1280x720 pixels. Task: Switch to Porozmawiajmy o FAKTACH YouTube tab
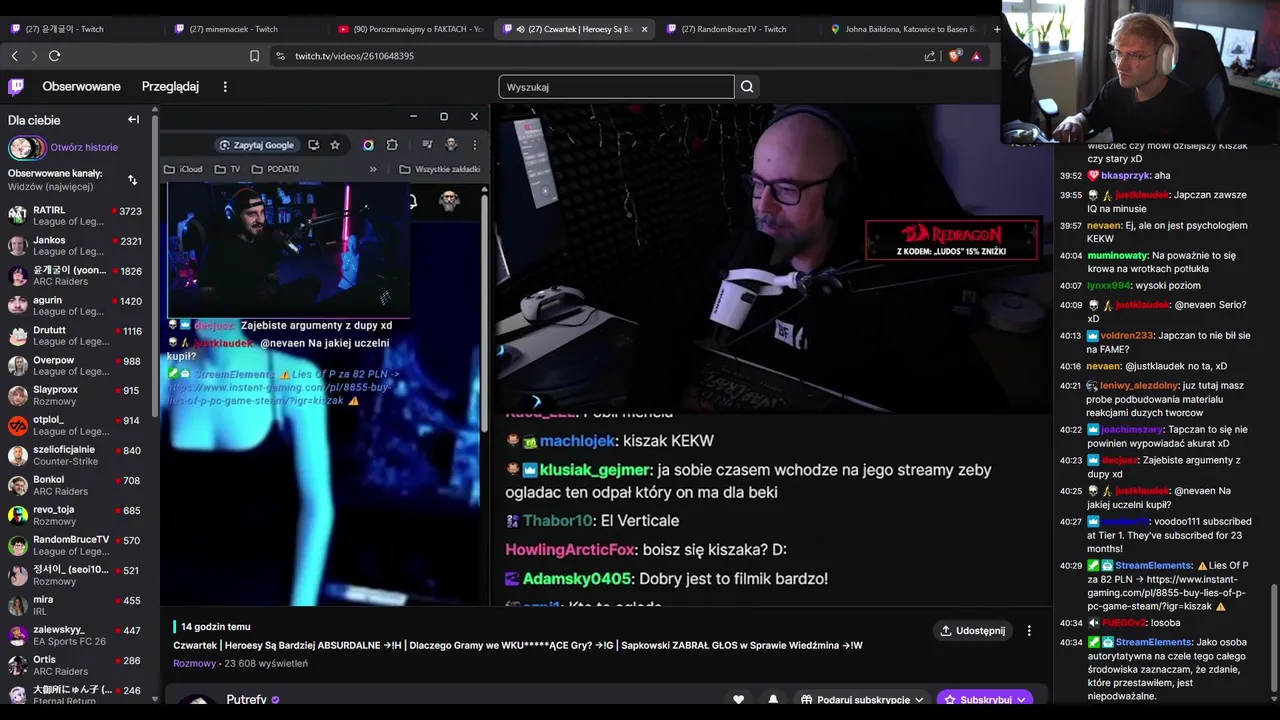410,29
